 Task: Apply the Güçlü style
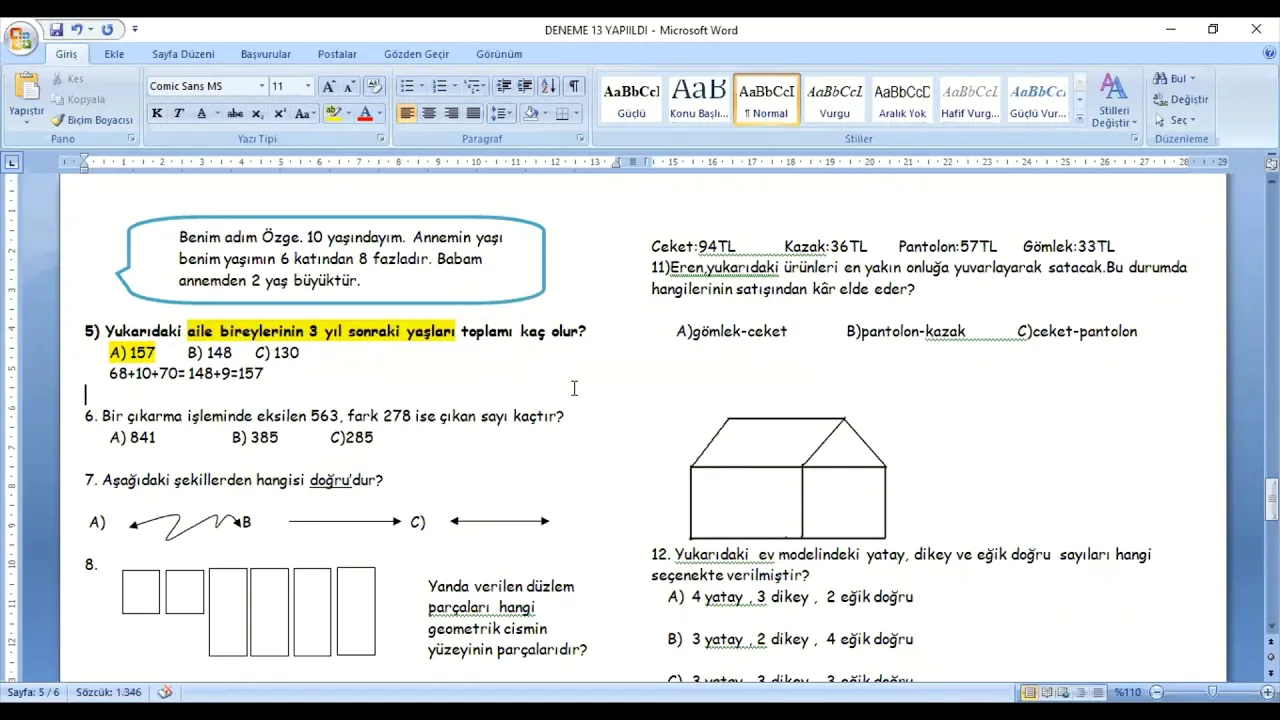631,99
